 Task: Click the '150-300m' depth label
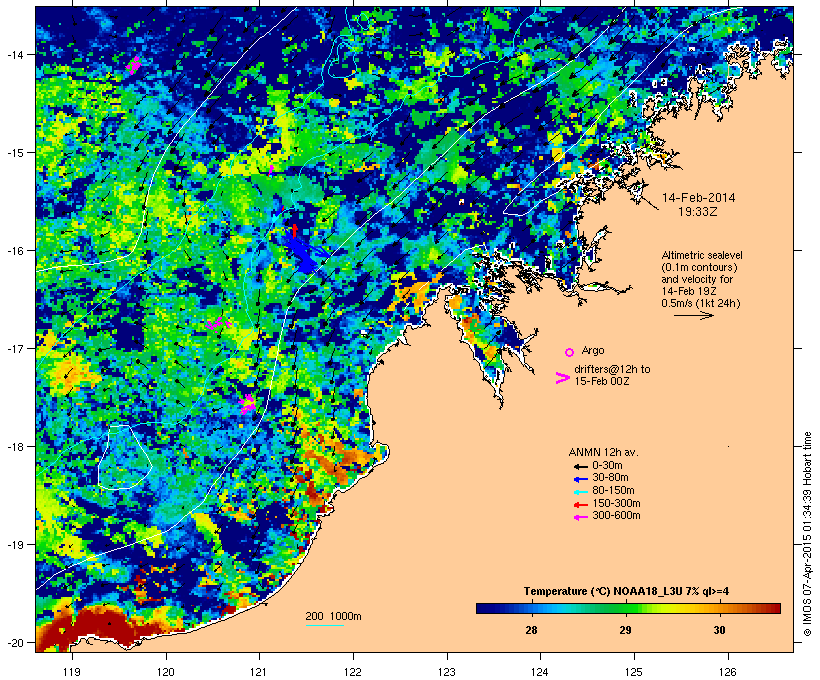[616, 503]
